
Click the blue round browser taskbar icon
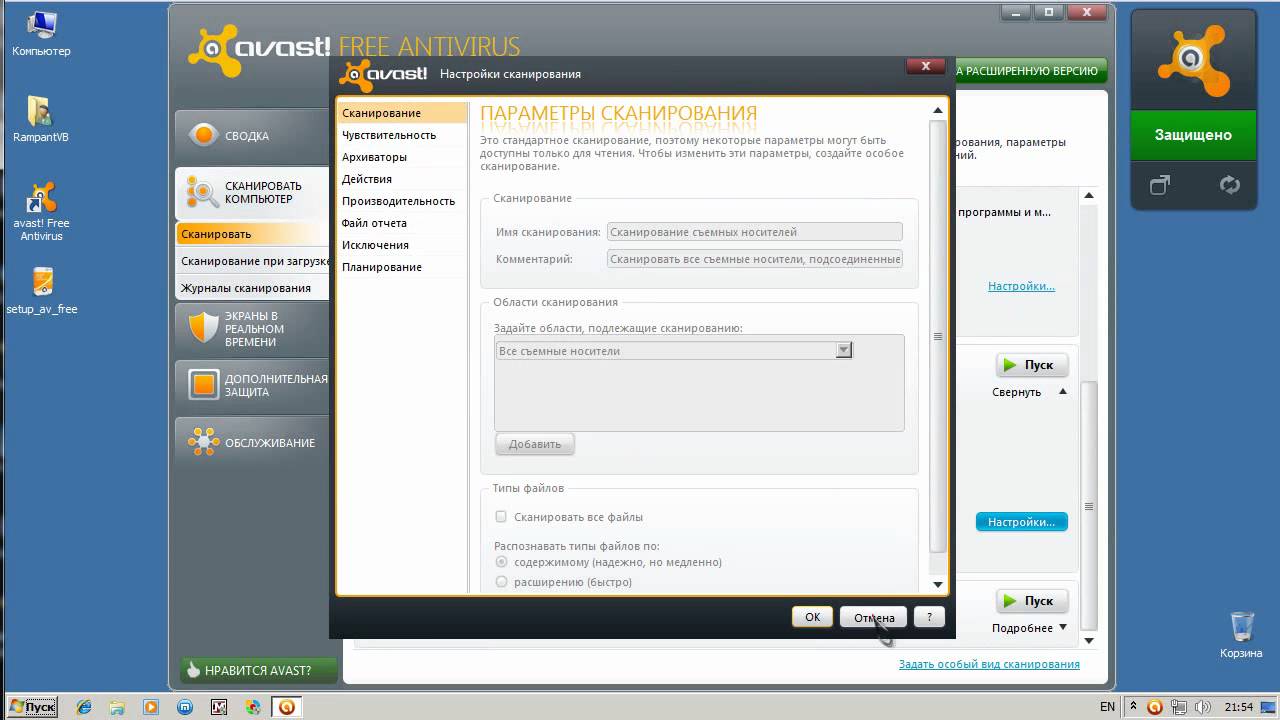click(x=185, y=707)
